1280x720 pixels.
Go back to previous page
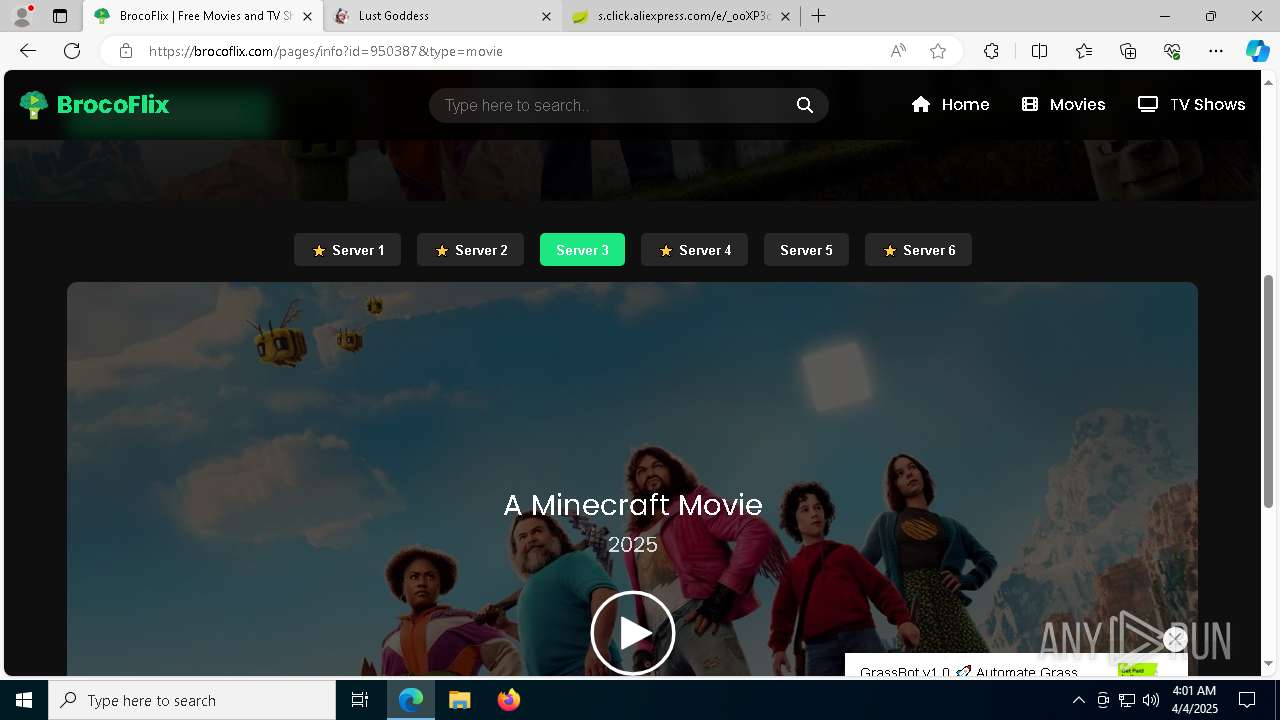[x=28, y=51]
